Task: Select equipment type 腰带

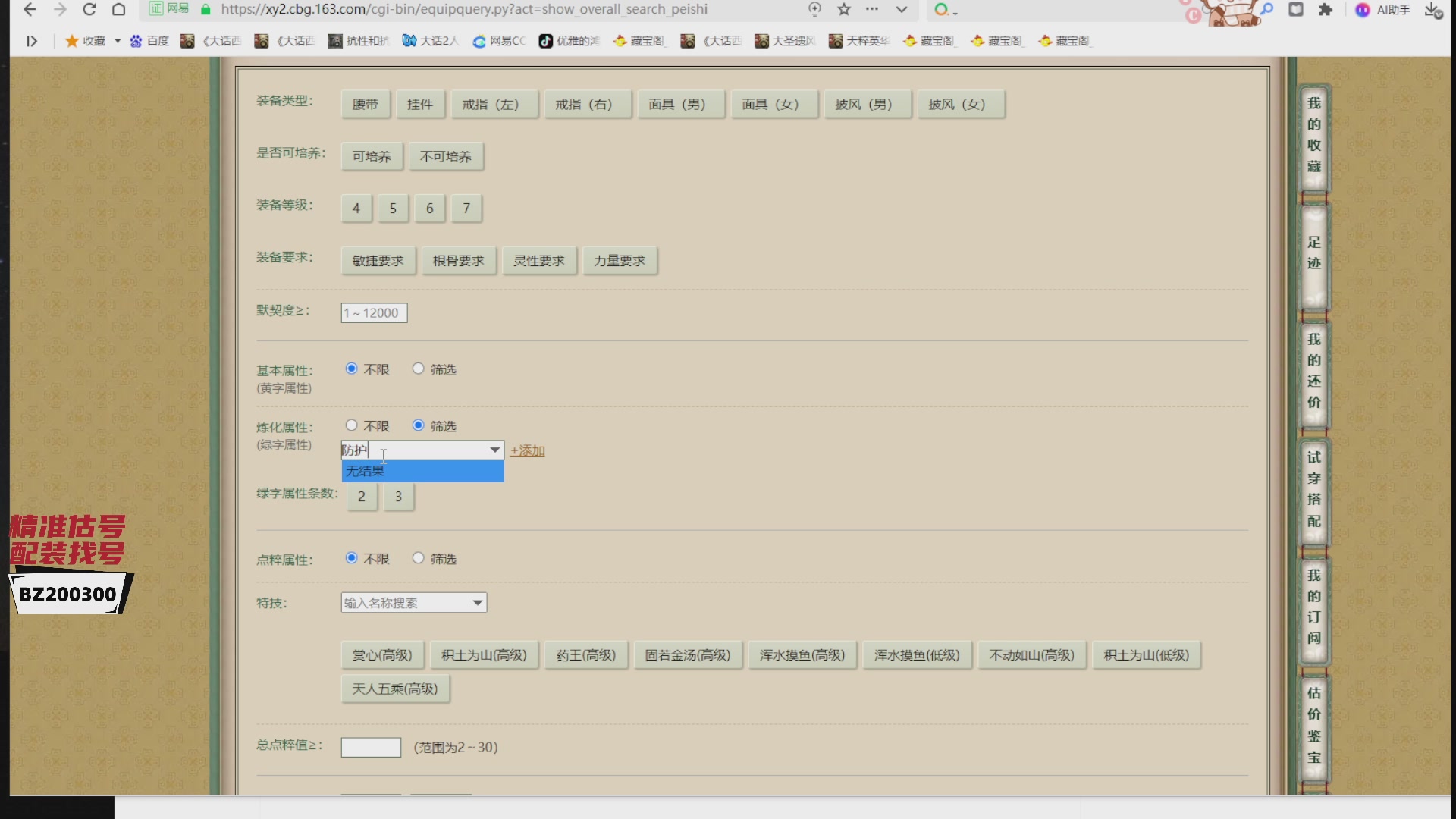Action: pos(366,104)
